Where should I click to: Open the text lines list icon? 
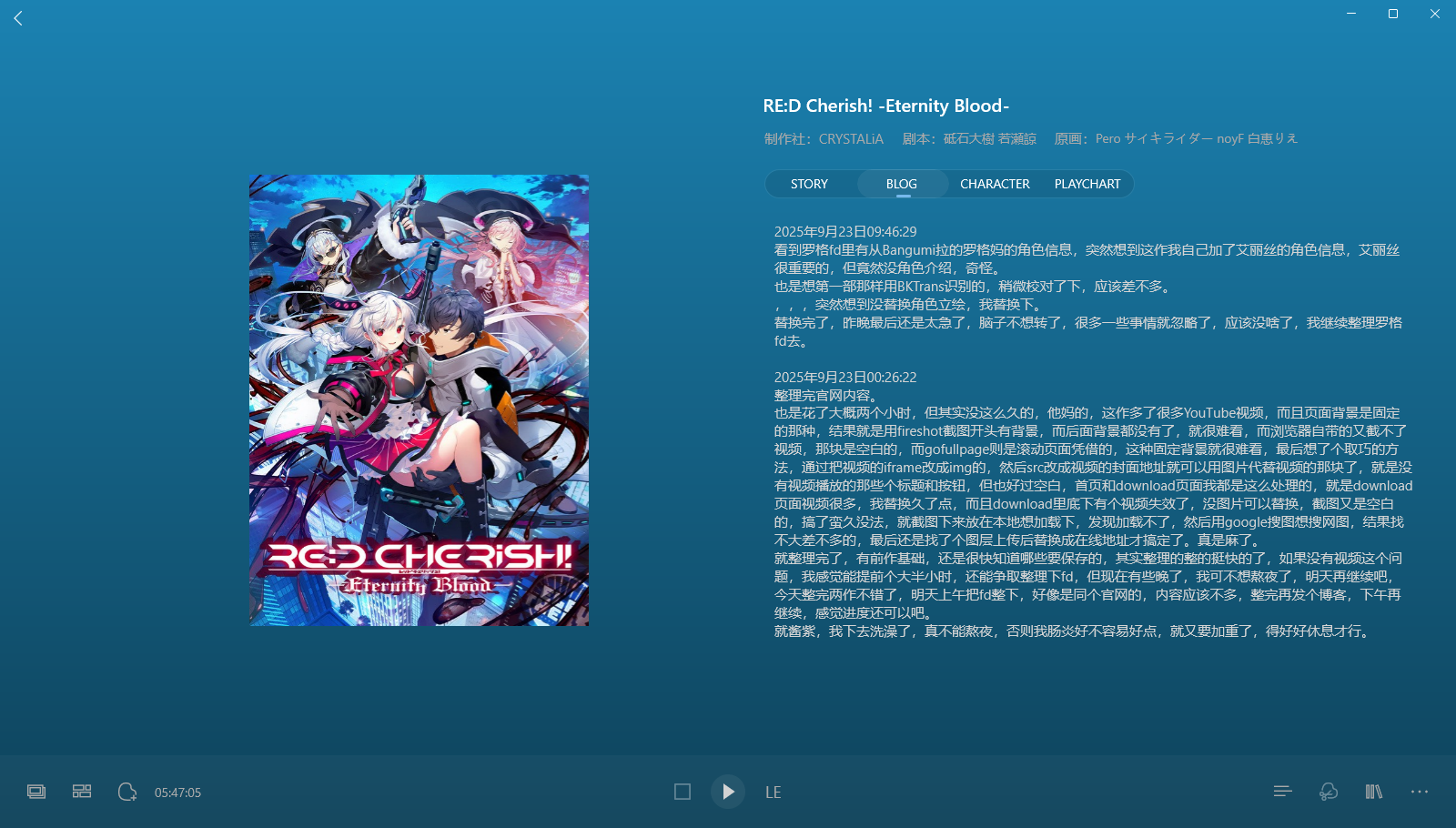1283,792
